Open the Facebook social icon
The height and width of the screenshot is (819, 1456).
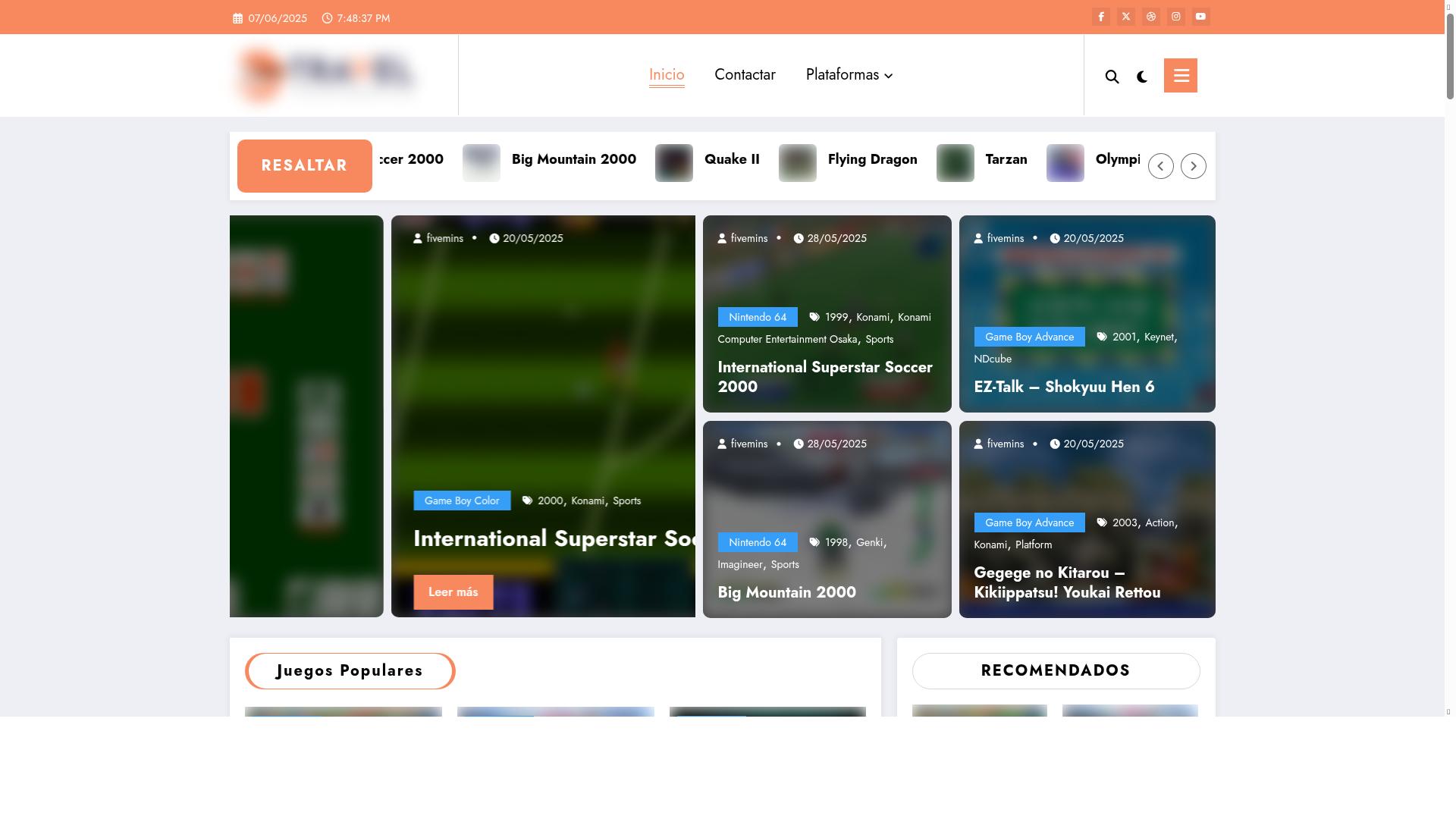(x=1101, y=17)
